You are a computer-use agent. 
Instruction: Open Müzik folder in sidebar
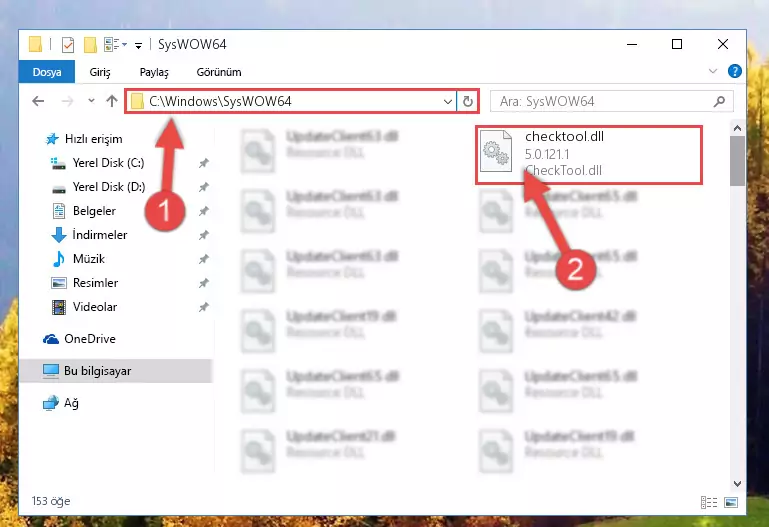pyautogui.click(x=89, y=258)
